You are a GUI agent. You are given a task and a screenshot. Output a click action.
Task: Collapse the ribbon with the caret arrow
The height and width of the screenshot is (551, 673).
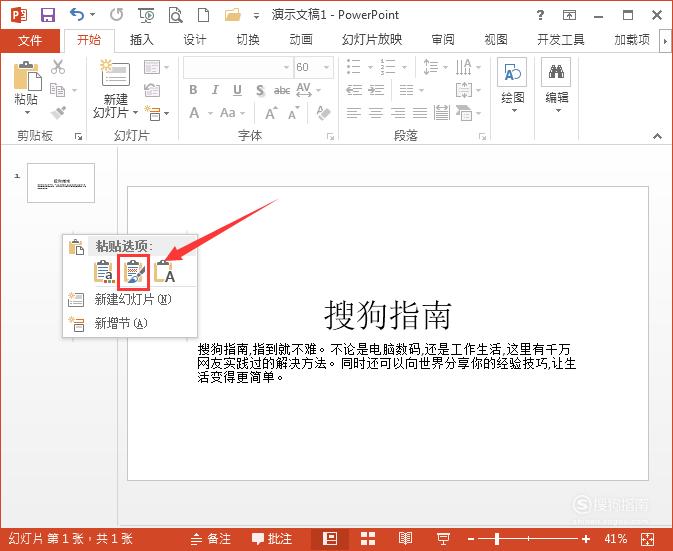(657, 136)
